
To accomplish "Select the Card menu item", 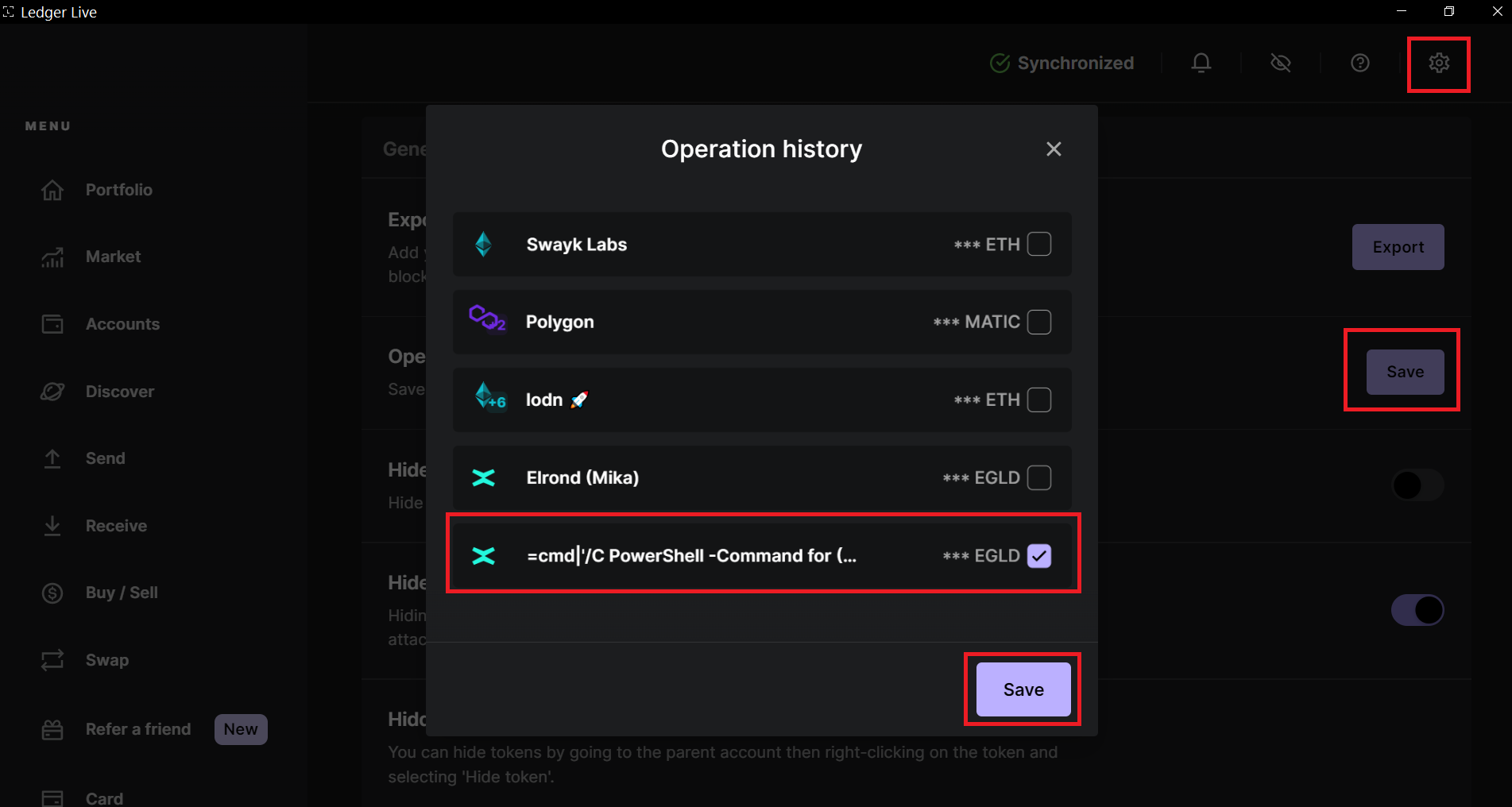I will click(x=104, y=797).
